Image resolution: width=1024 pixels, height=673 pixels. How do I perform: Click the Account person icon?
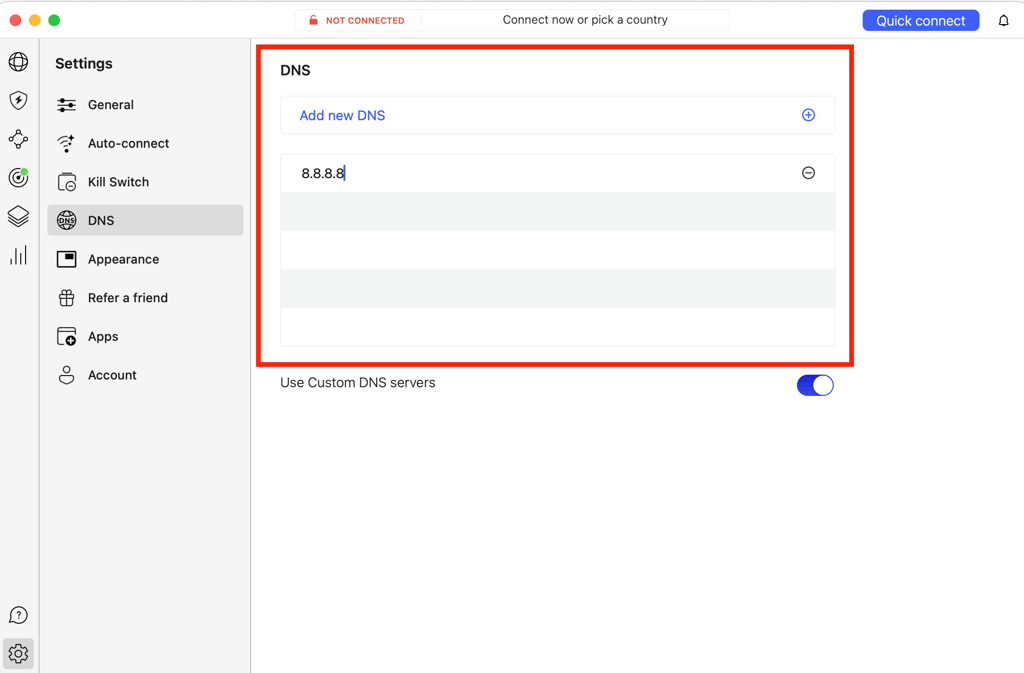pos(67,375)
